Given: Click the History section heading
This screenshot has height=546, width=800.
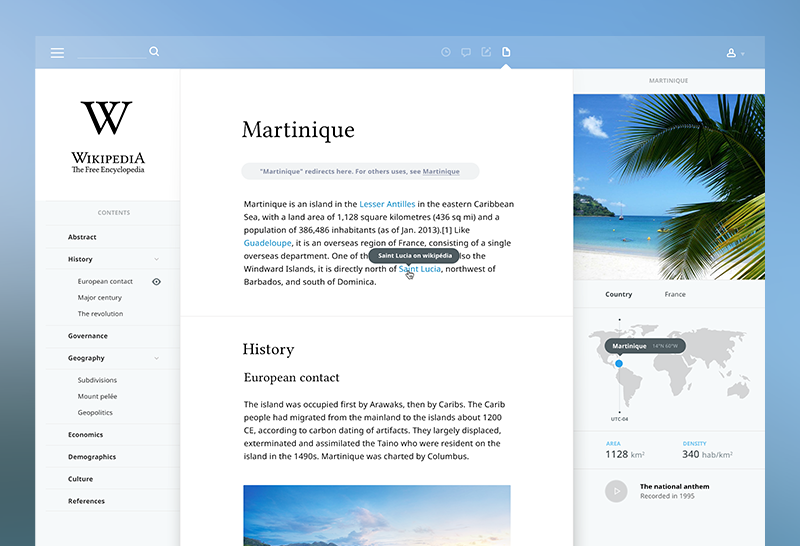Looking at the screenshot, I should pyautogui.click(x=268, y=350).
